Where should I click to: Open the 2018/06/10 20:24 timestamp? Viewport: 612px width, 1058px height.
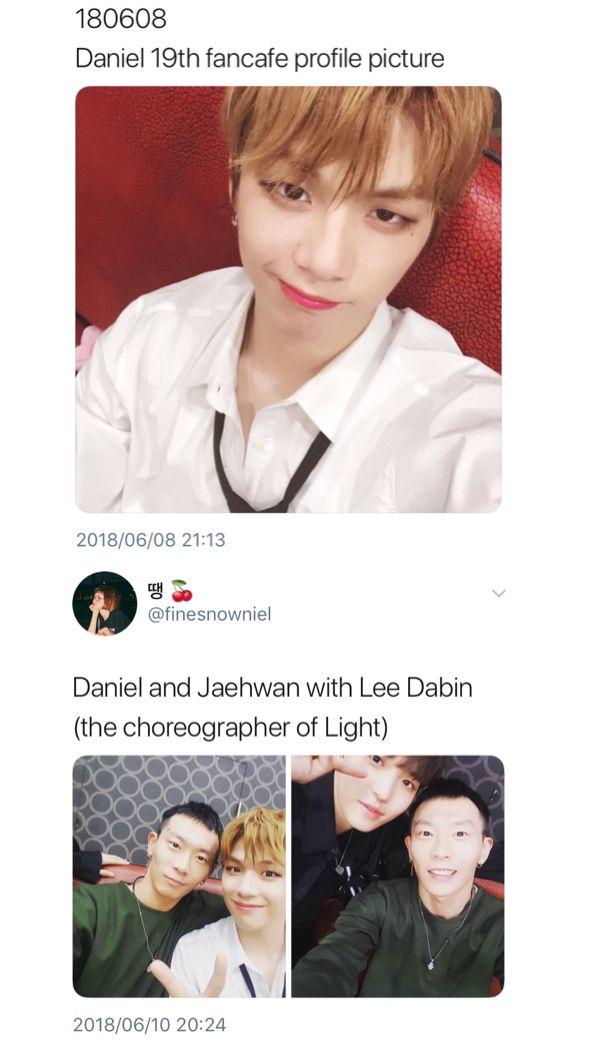pyautogui.click(x=149, y=1025)
